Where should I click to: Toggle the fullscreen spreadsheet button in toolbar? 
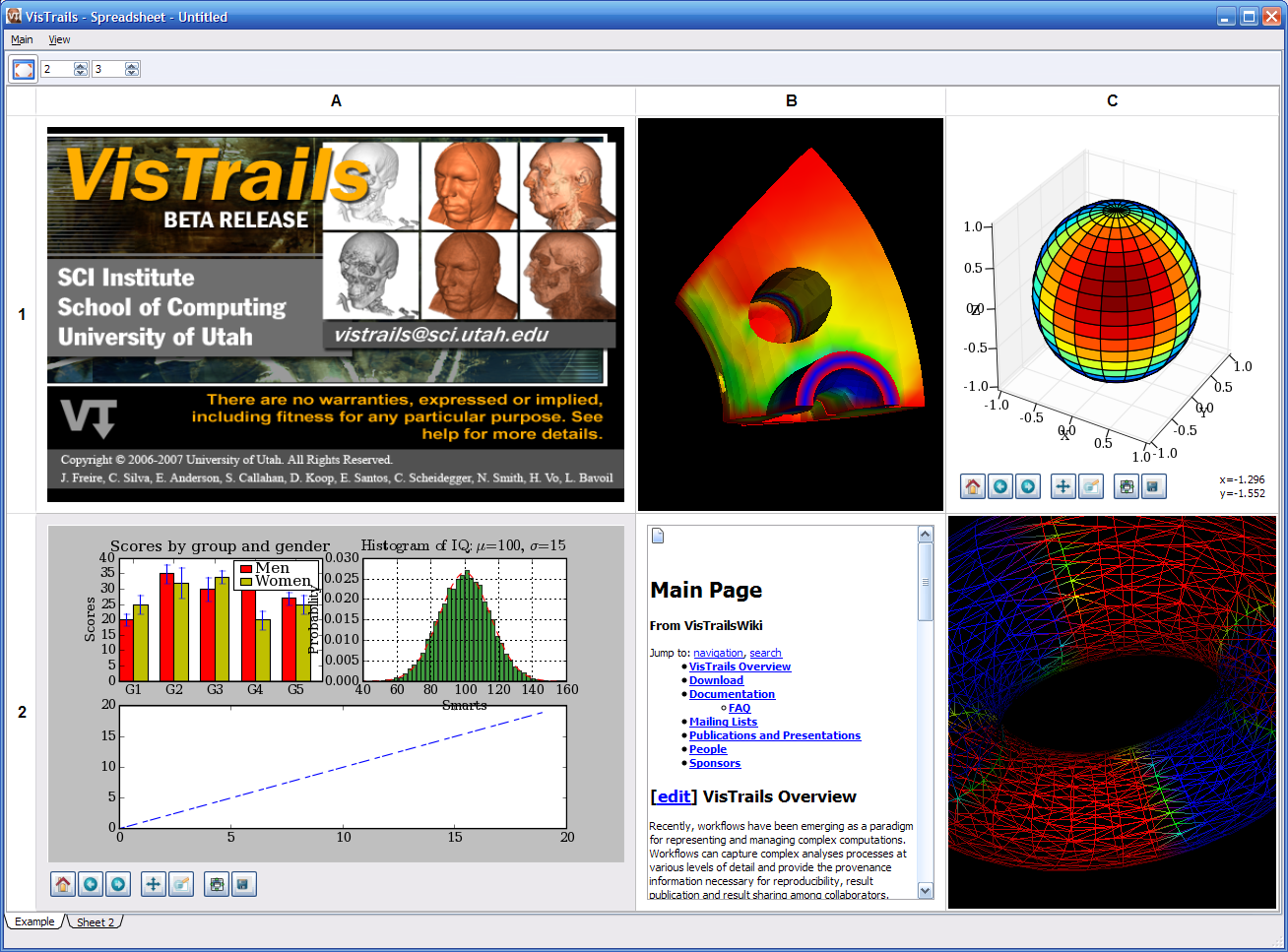(24, 69)
